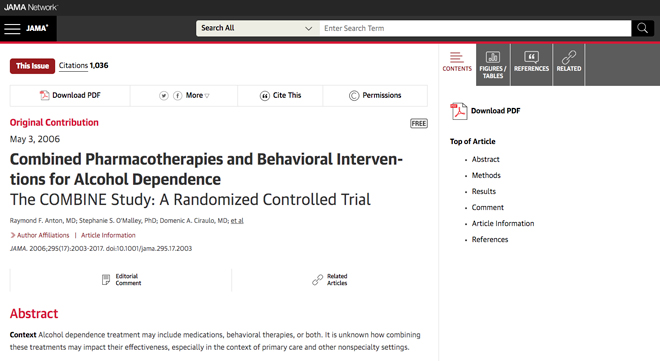Share the article on Twitter
The image size is (660, 361).
[x=164, y=96]
